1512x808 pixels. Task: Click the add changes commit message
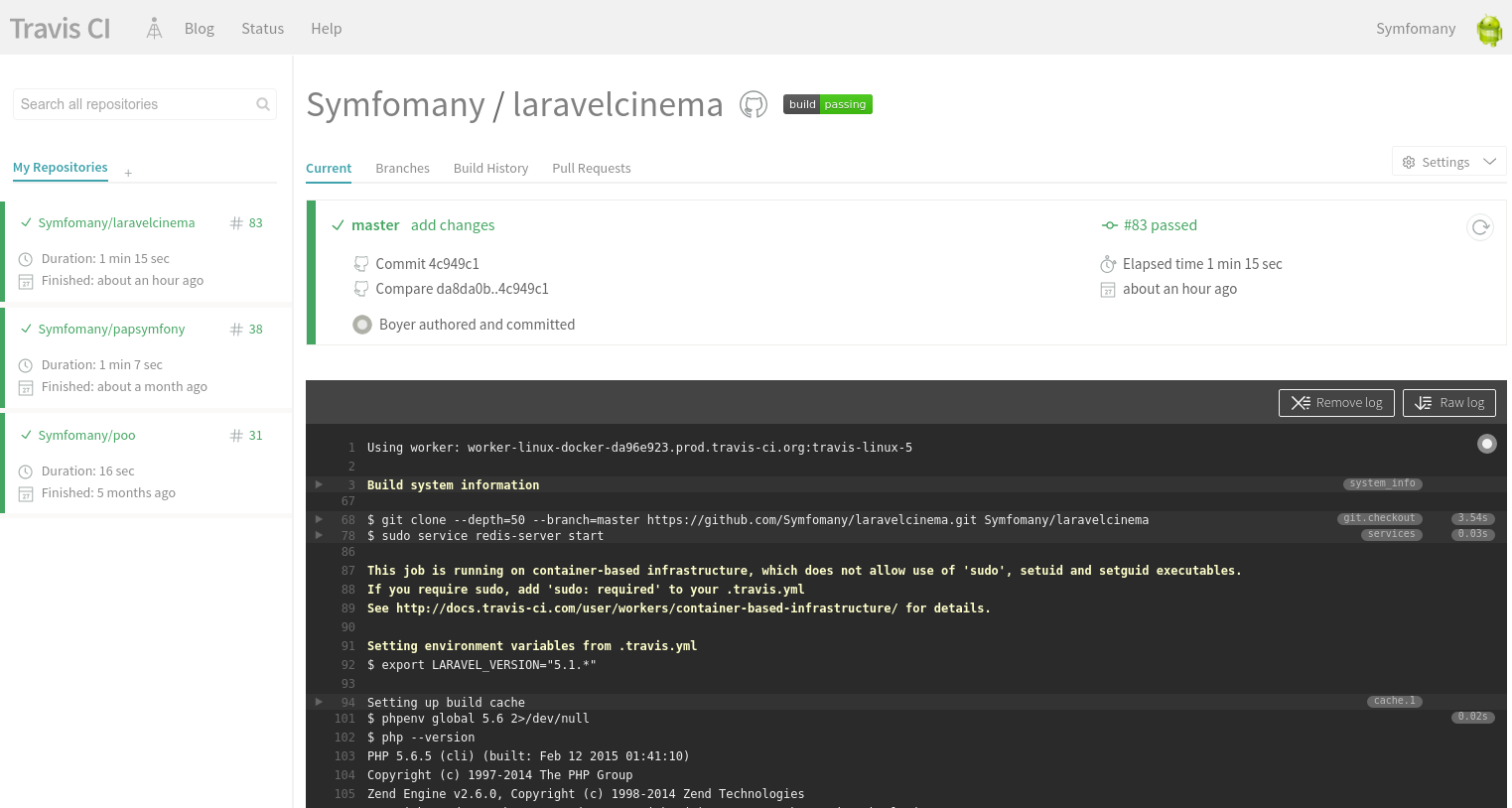coord(453,225)
